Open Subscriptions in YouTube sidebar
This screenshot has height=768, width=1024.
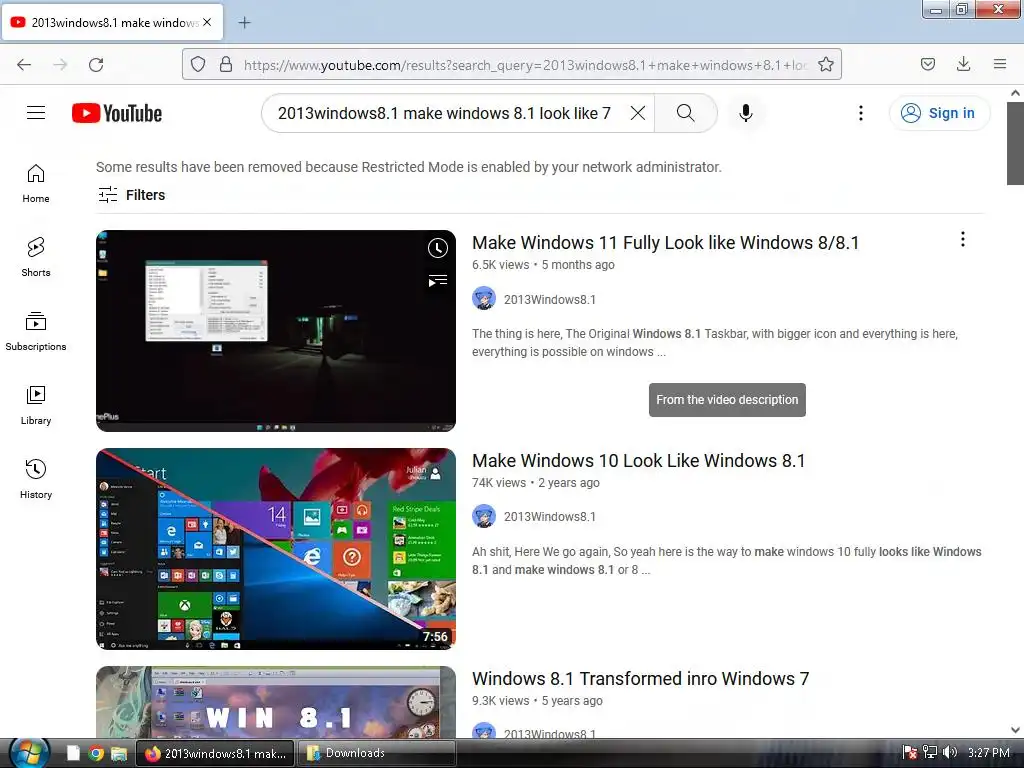[x=36, y=332]
